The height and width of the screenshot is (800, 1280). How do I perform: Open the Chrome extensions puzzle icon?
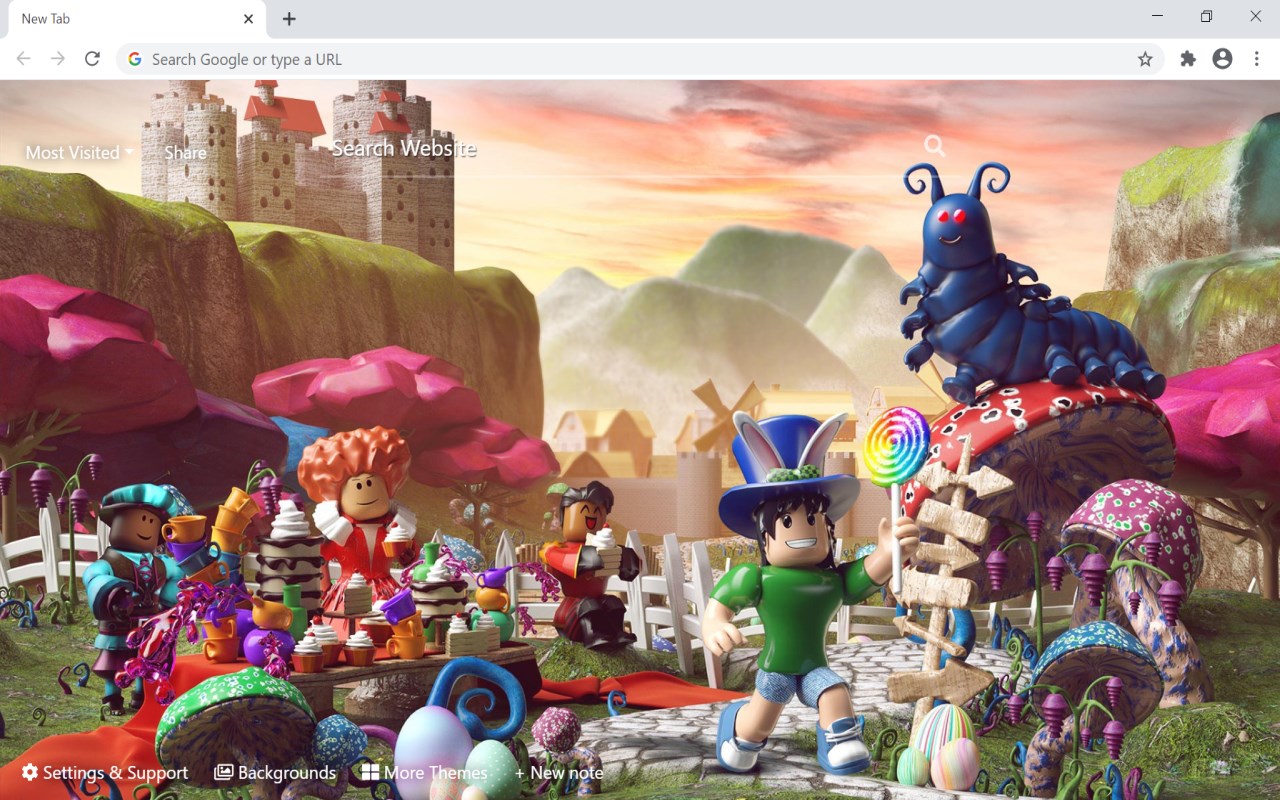[x=1187, y=59]
